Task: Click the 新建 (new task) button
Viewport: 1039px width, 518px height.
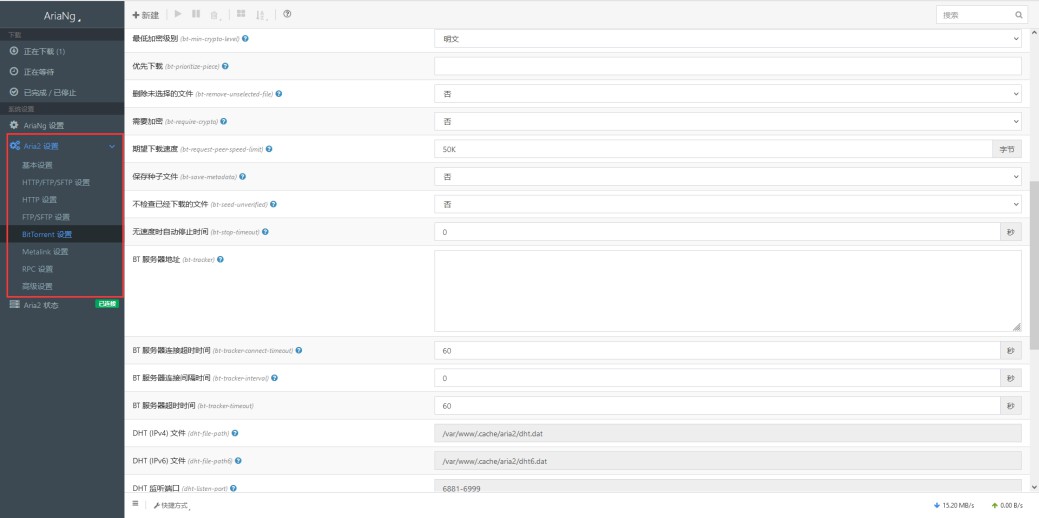Action: 146,15
